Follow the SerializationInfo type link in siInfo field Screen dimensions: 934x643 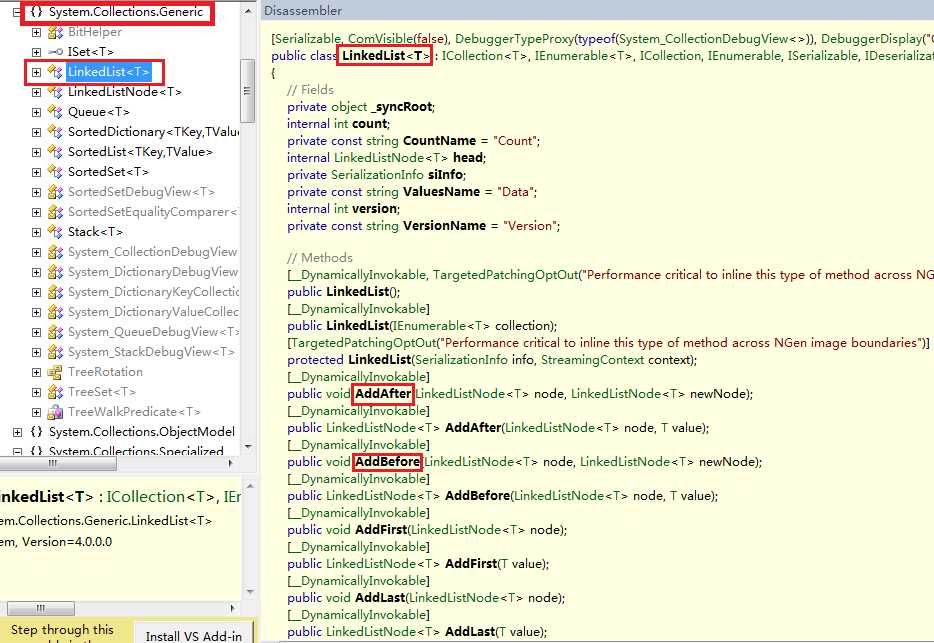(377, 175)
